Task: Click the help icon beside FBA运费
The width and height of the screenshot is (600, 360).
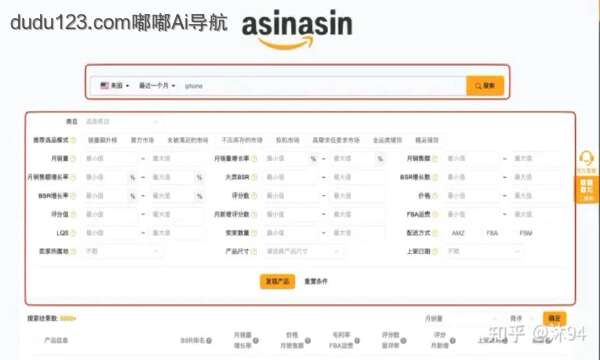Action: [435, 214]
